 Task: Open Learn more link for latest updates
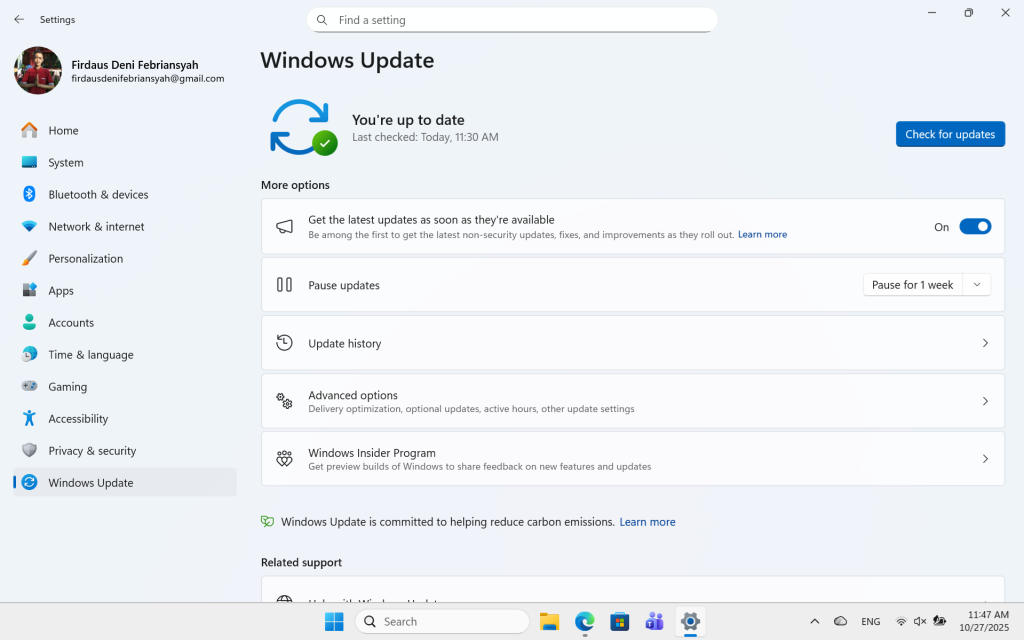click(762, 234)
